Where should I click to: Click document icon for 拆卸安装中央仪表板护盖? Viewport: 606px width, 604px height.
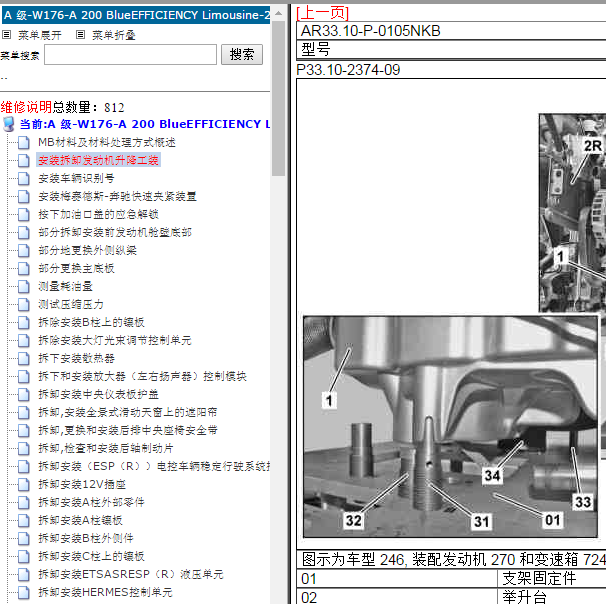tap(24, 395)
